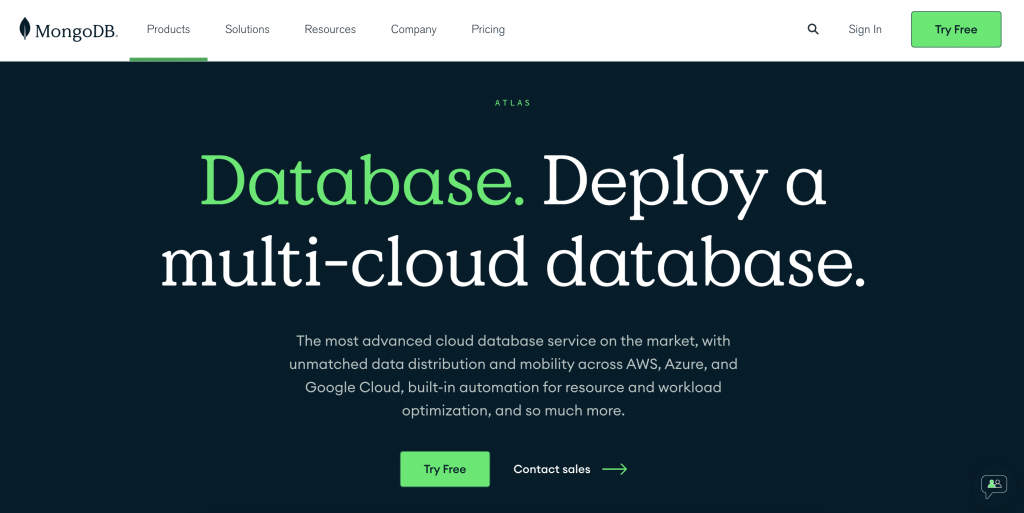Image resolution: width=1024 pixels, height=513 pixels.
Task: Click Try Free below the description
Action: point(445,469)
